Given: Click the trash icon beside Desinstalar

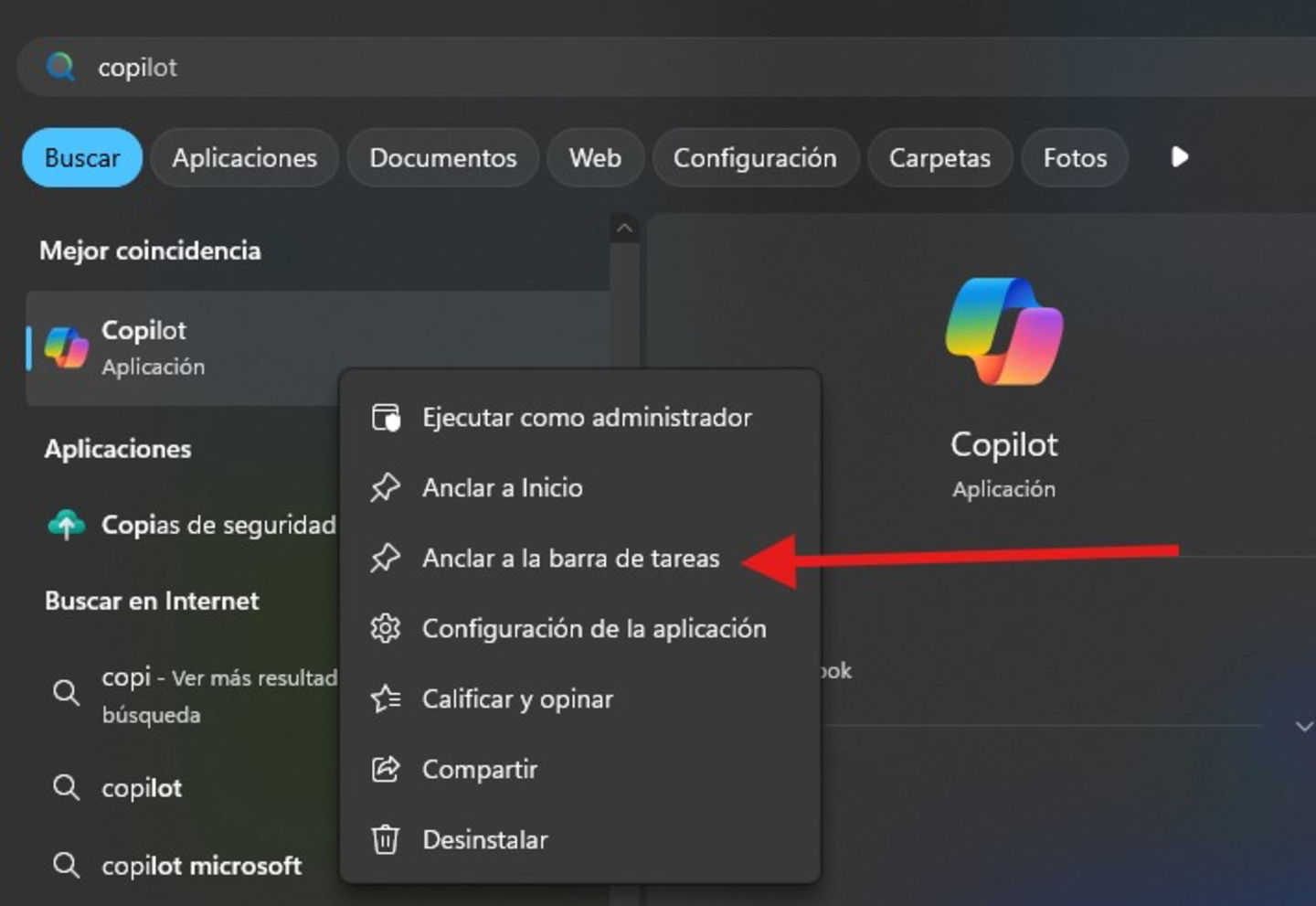Looking at the screenshot, I should [385, 839].
